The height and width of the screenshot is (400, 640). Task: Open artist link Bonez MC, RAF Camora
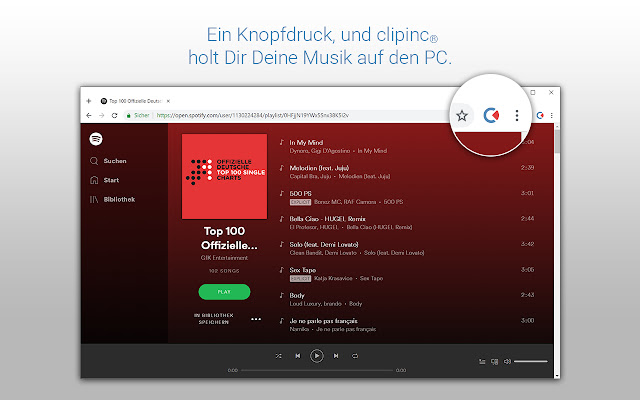click(345, 202)
